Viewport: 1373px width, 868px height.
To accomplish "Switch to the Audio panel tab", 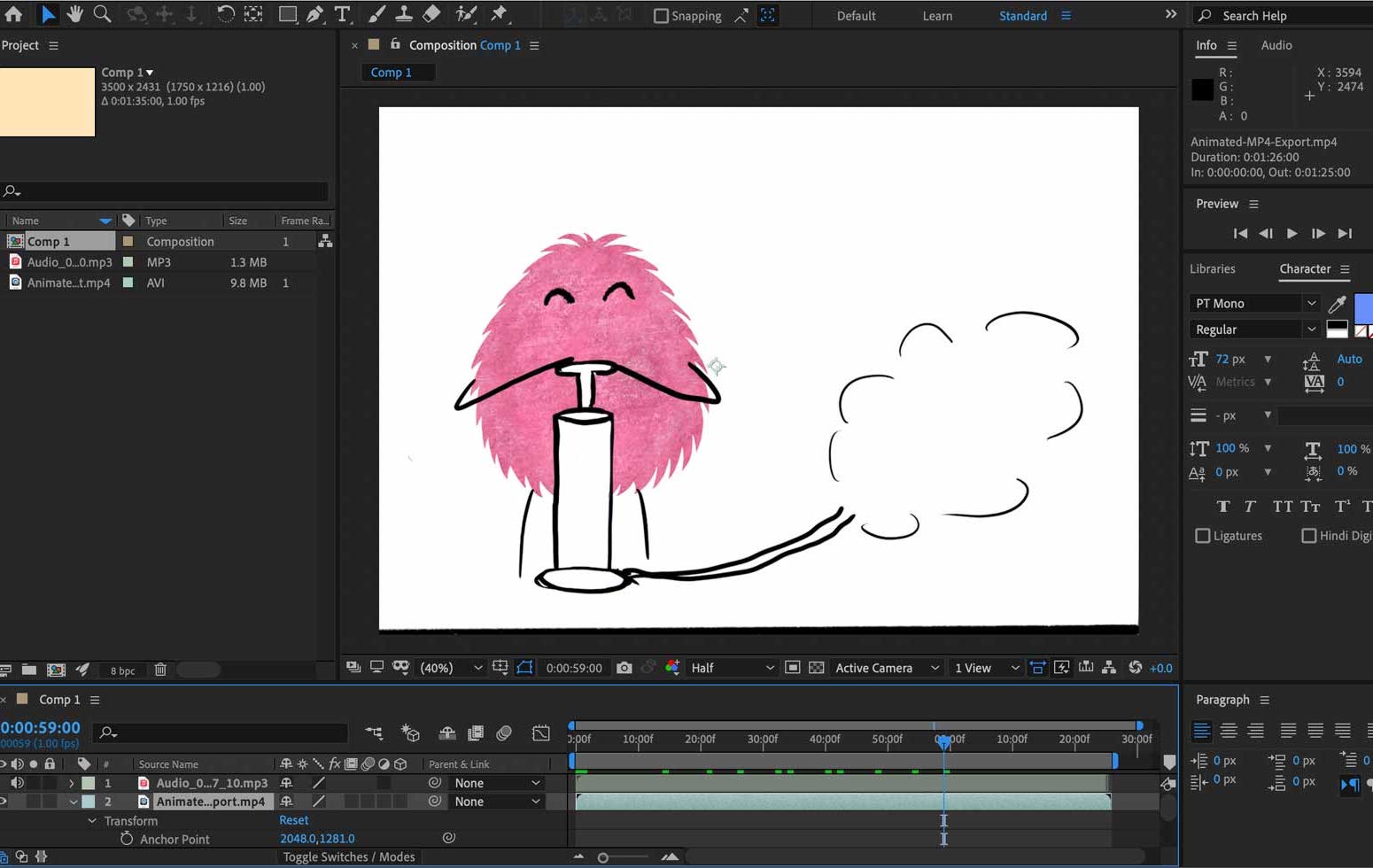I will [1276, 45].
